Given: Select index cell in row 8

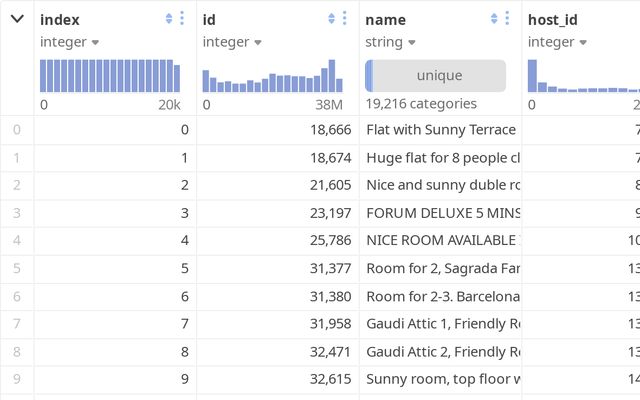Looking at the screenshot, I should [x=115, y=352].
